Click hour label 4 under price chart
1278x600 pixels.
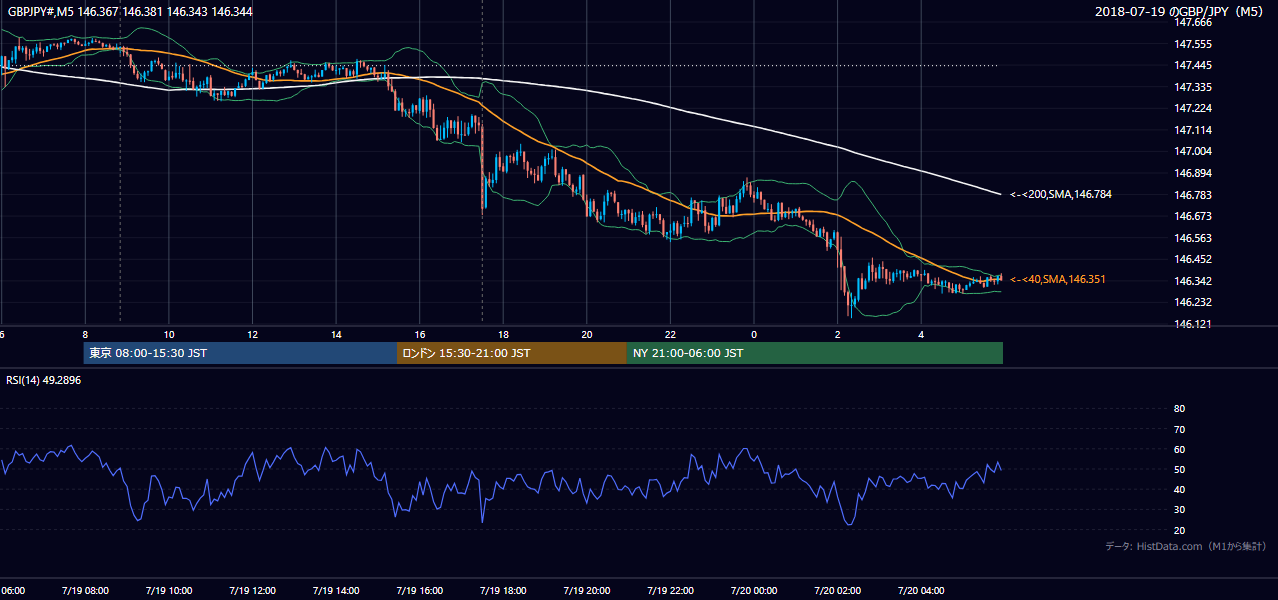[921, 334]
